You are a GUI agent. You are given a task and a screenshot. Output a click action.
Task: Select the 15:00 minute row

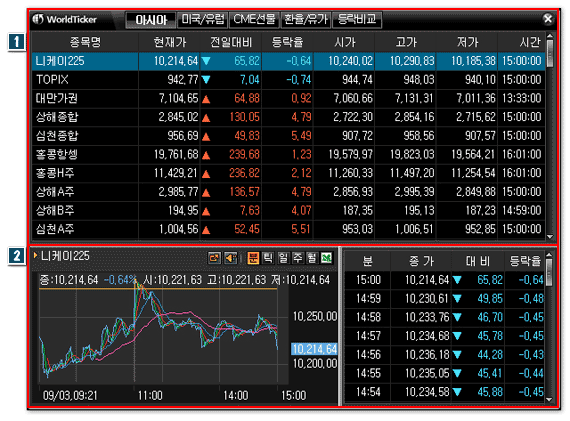[x=444, y=280]
